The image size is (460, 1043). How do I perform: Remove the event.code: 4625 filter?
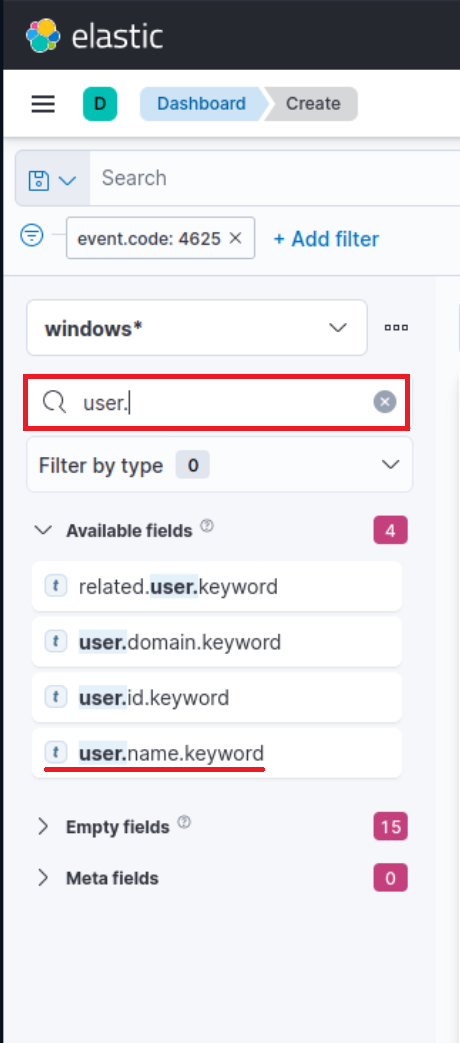tap(235, 238)
